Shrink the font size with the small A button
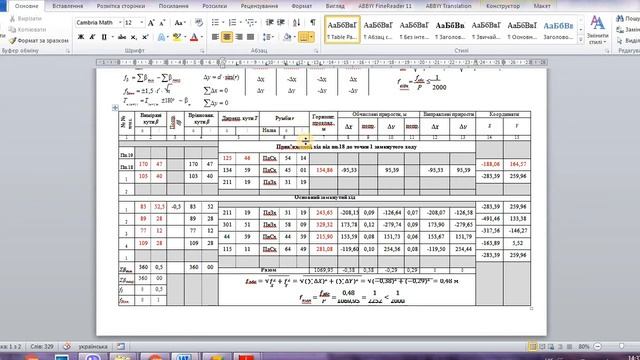 tap(162, 23)
